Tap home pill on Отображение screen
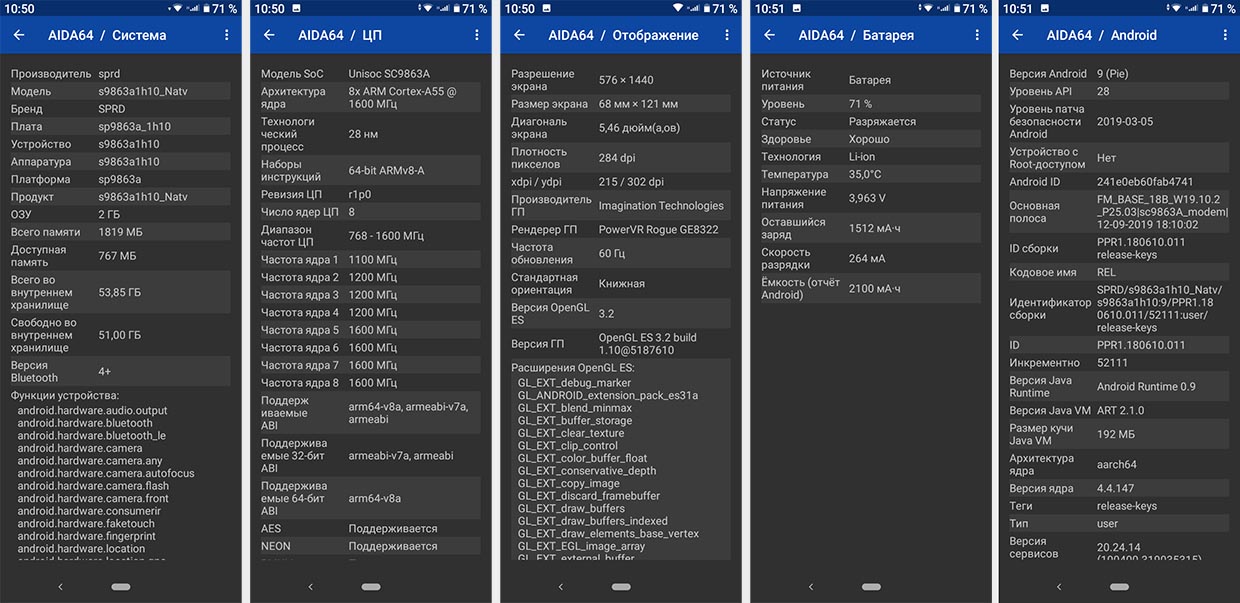Screen dimensions: 1240x603 (x=621, y=587)
